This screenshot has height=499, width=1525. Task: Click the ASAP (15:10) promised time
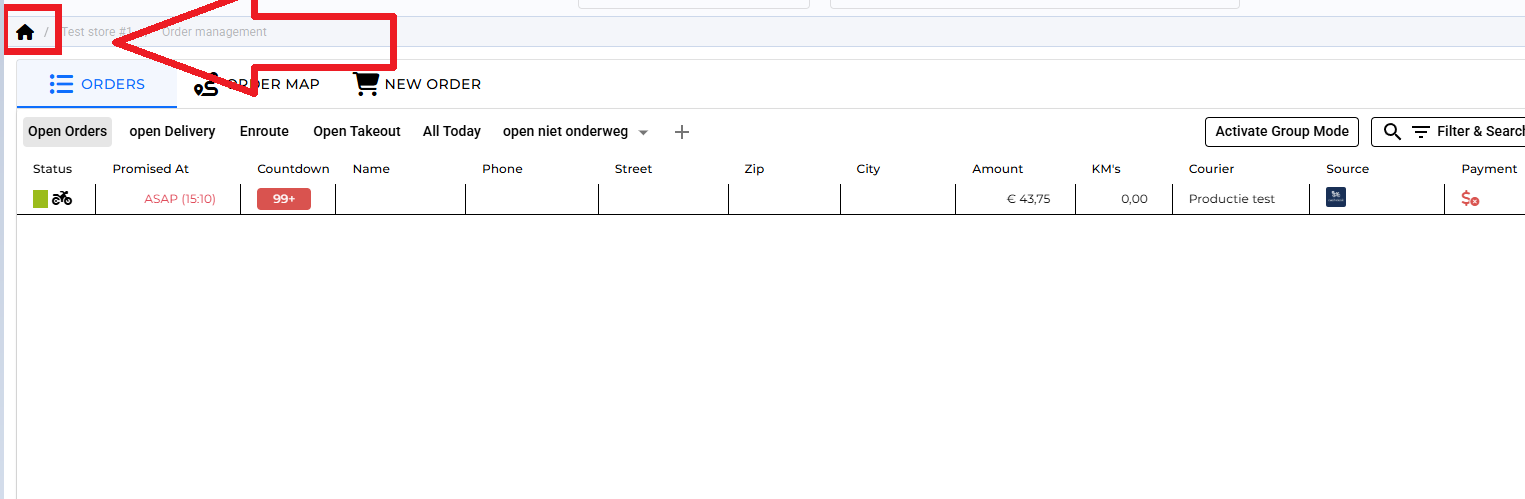click(179, 199)
